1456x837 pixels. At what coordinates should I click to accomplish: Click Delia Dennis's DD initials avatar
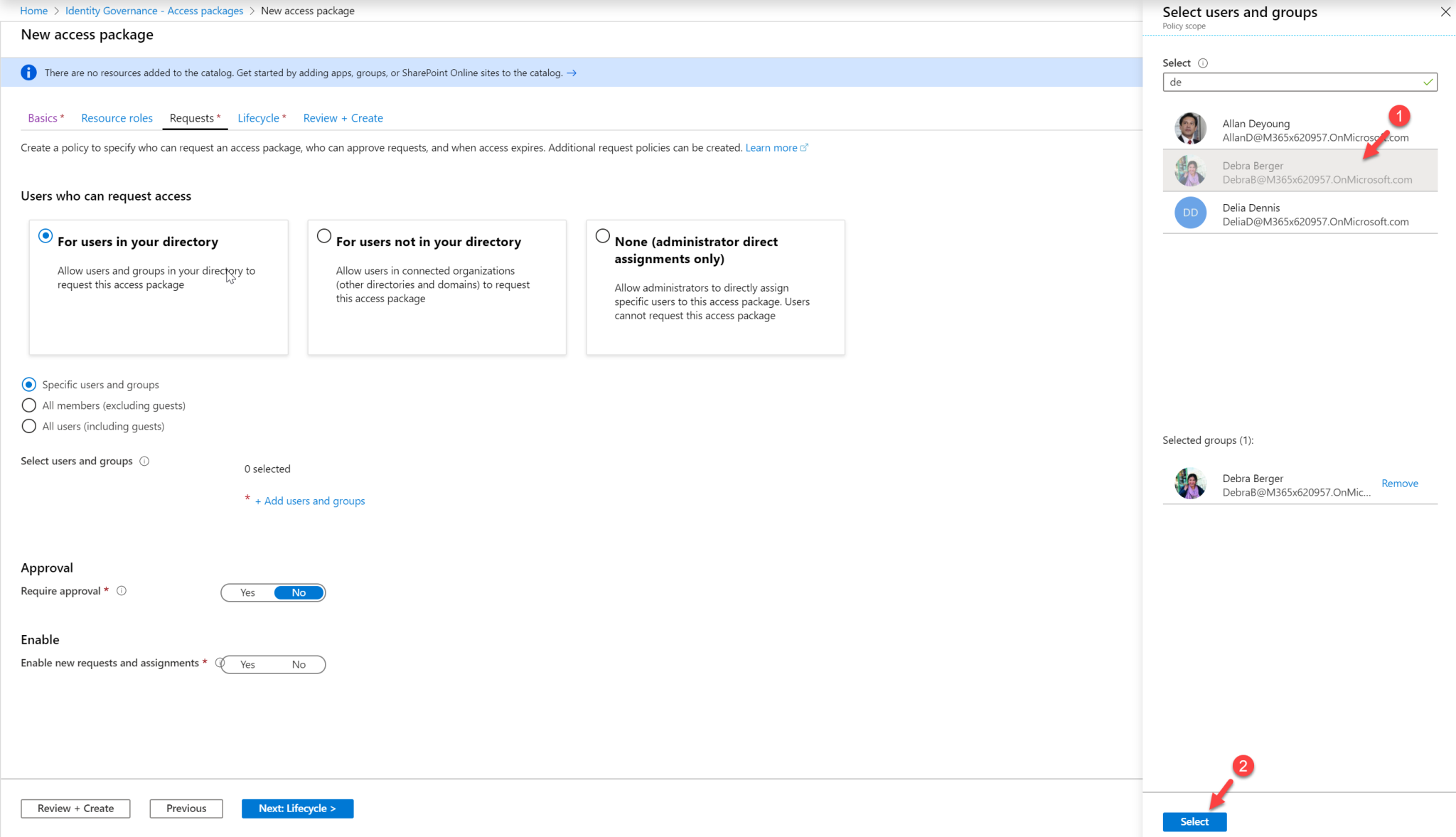[1190, 213]
